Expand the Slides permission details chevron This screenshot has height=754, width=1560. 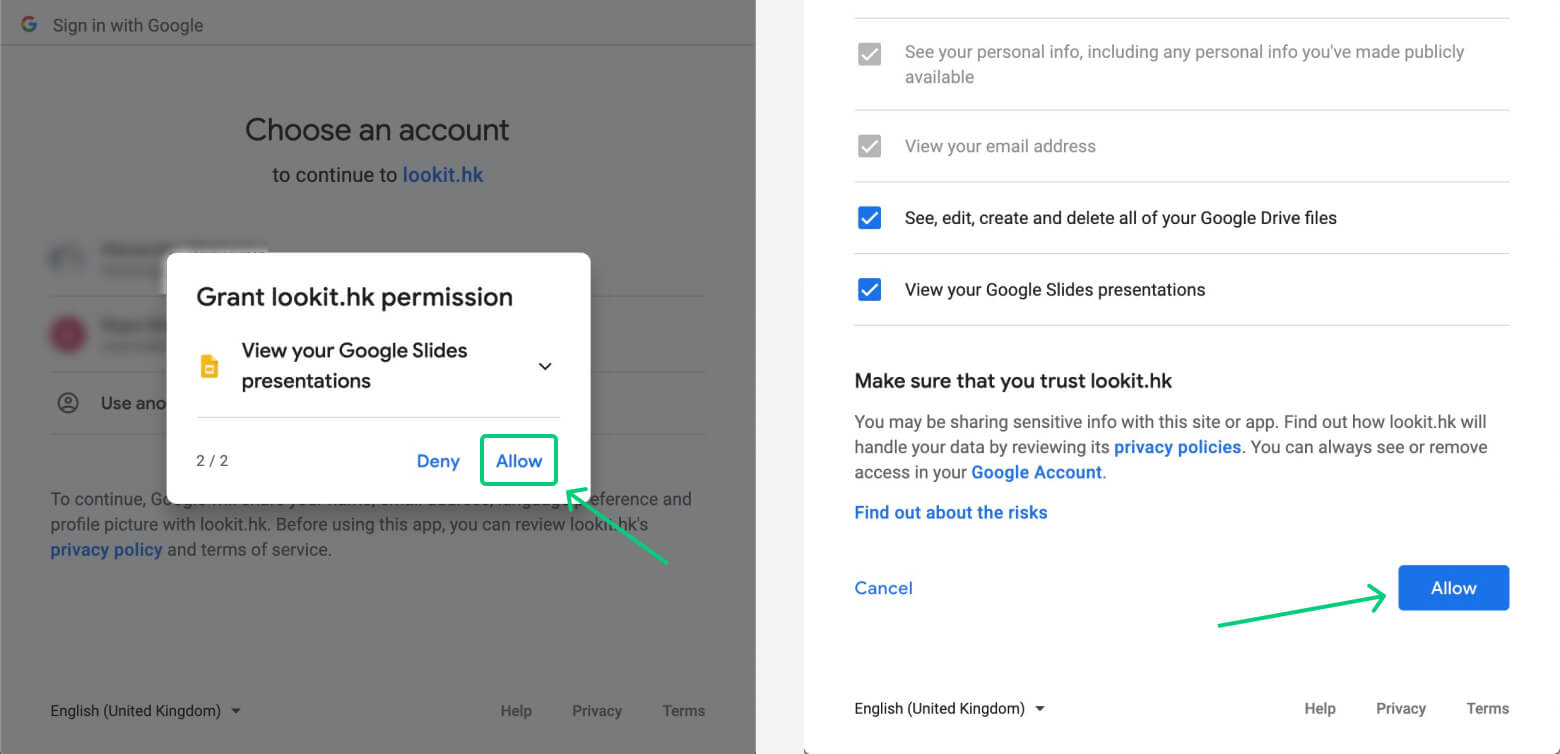tap(545, 366)
